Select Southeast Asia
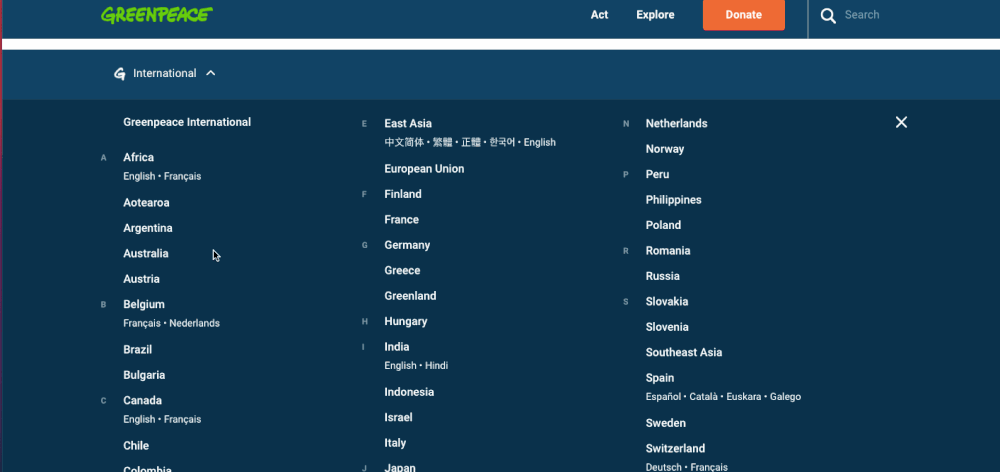1000x472 pixels. 684,353
